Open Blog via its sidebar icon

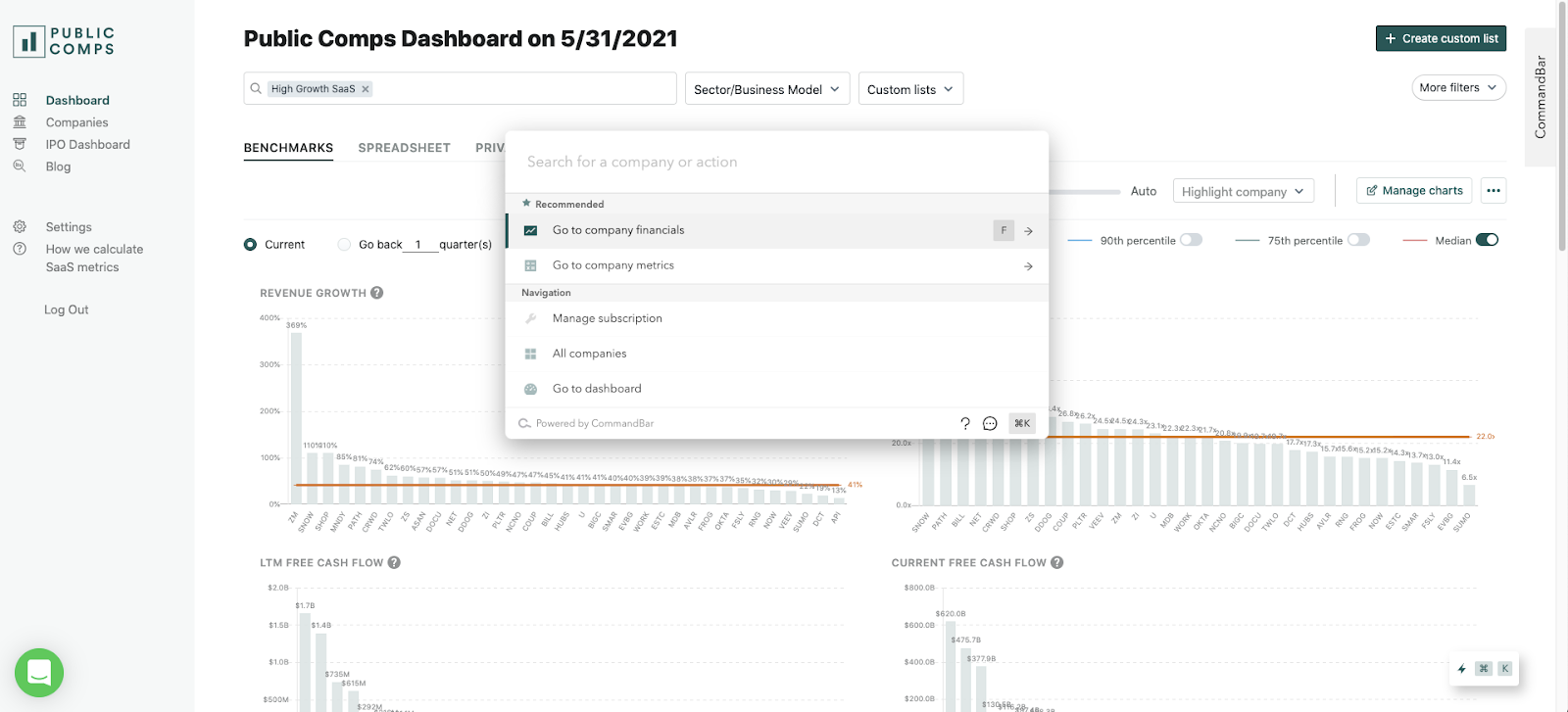[x=20, y=166]
